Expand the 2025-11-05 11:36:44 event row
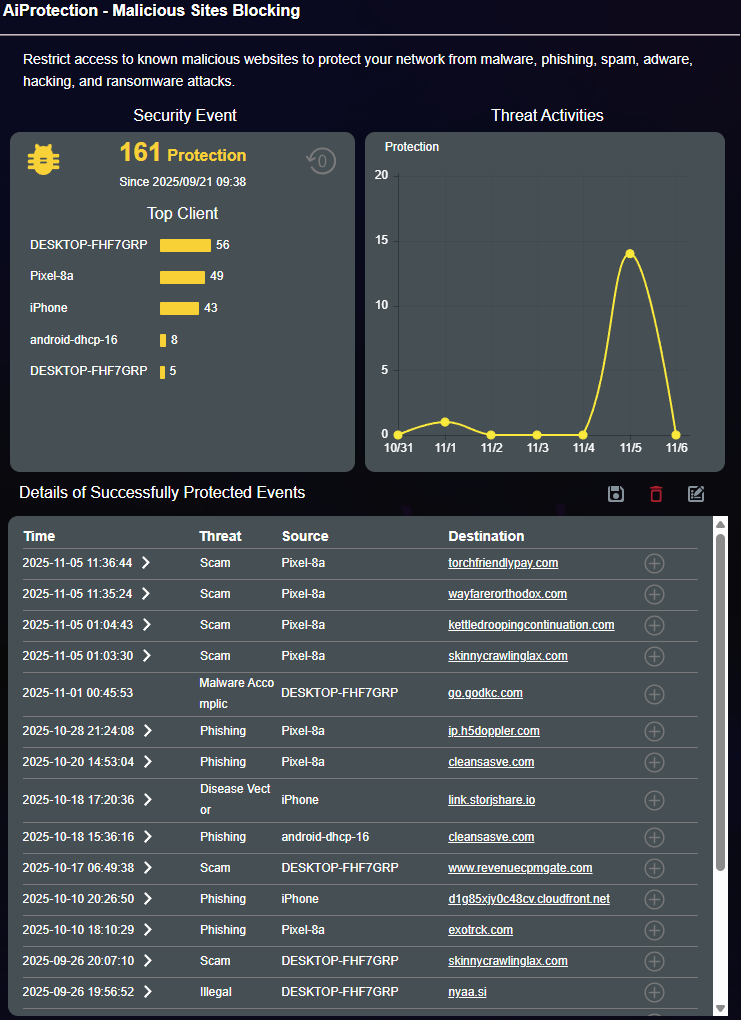The image size is (741, 1020). click(x=146, y=564)
